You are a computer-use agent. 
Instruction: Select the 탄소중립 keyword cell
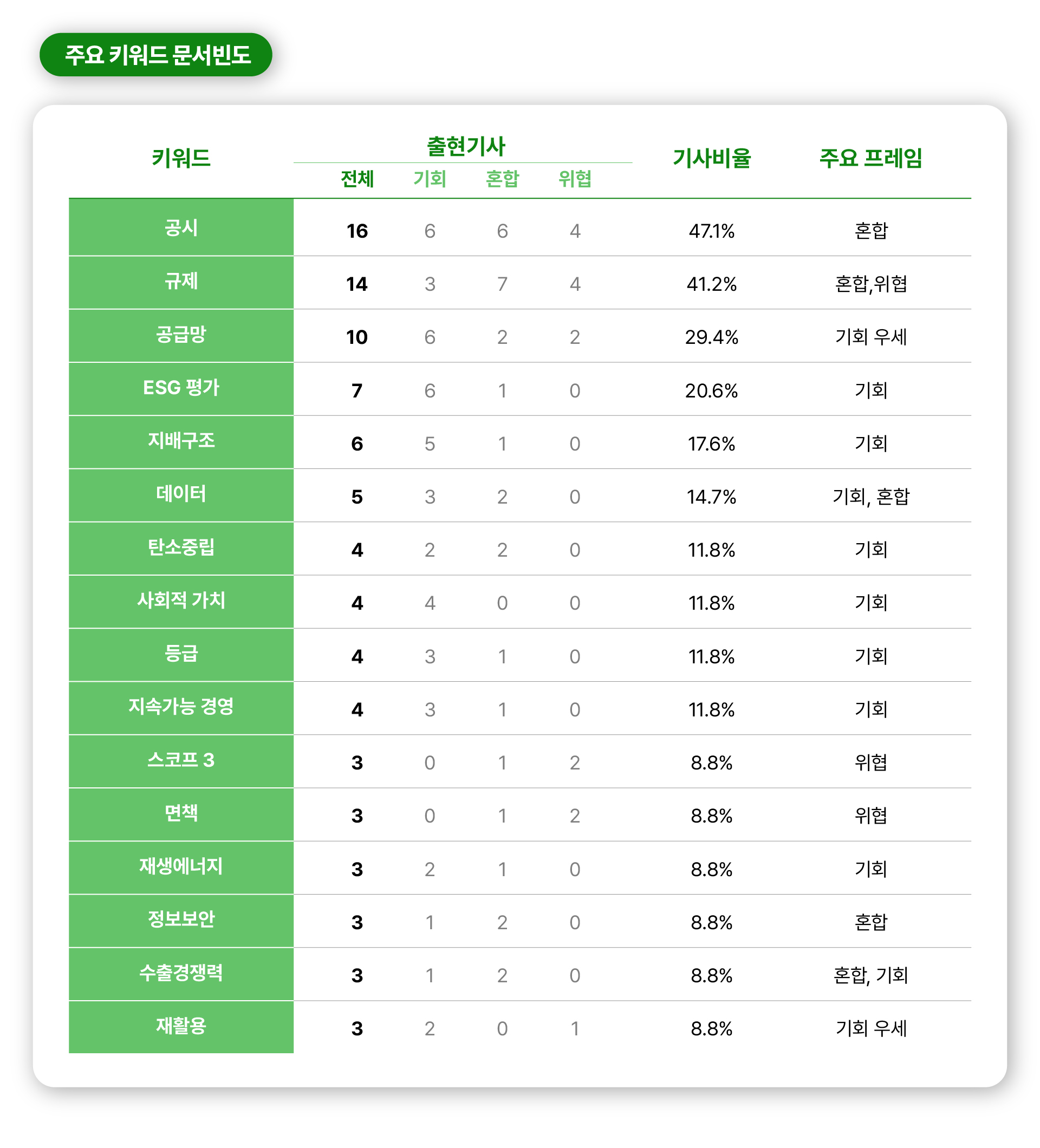pyautogui.click(x=181, y=549)
